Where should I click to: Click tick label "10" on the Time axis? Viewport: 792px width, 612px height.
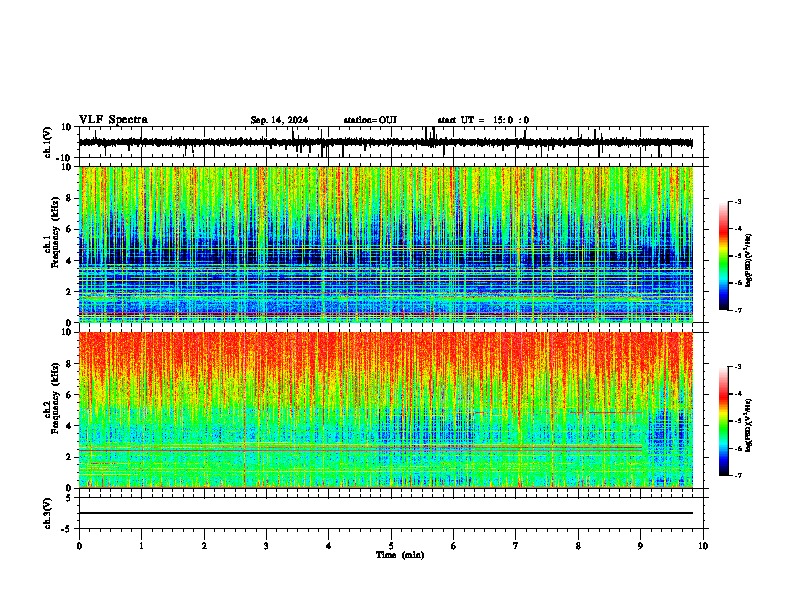(x=703, y=546)
